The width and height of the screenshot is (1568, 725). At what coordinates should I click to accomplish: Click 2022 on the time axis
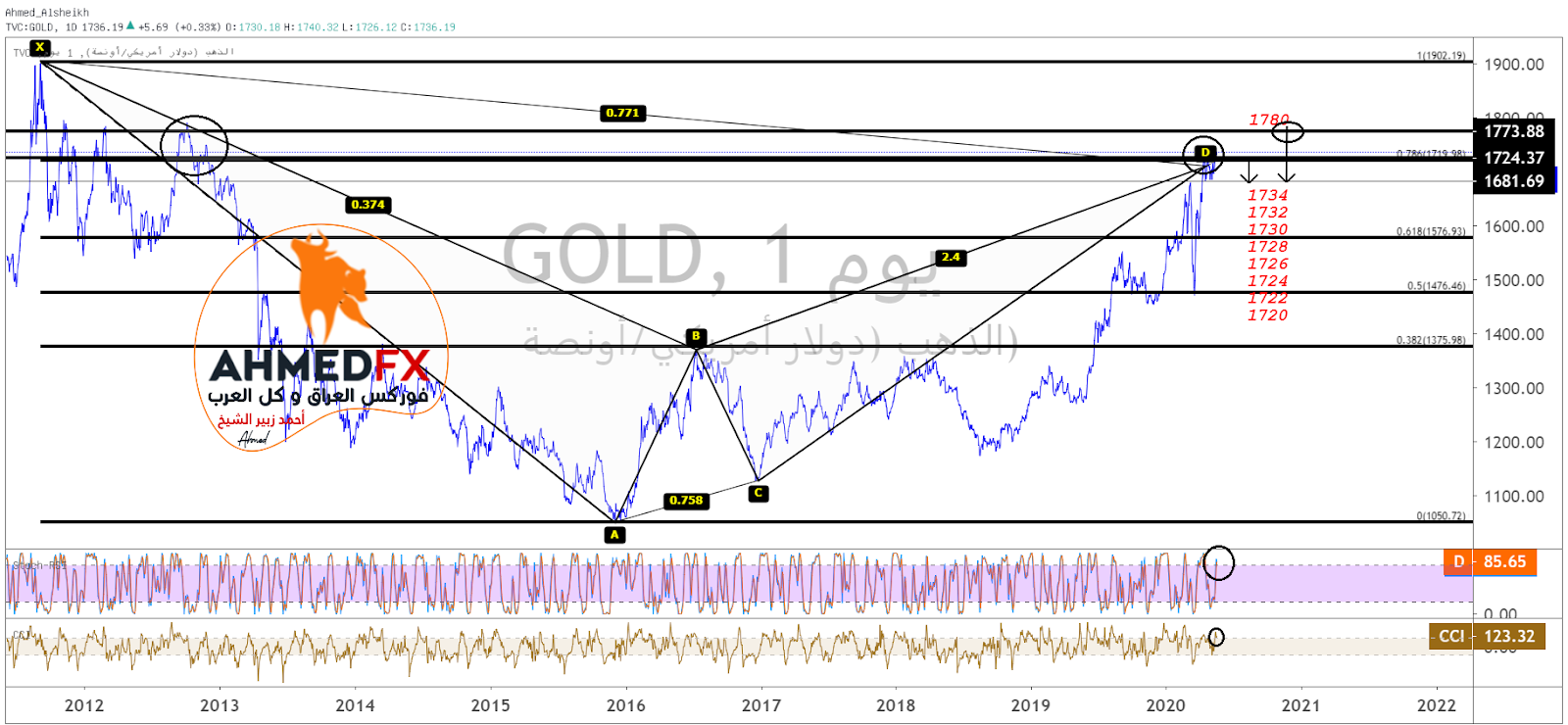1437,705
